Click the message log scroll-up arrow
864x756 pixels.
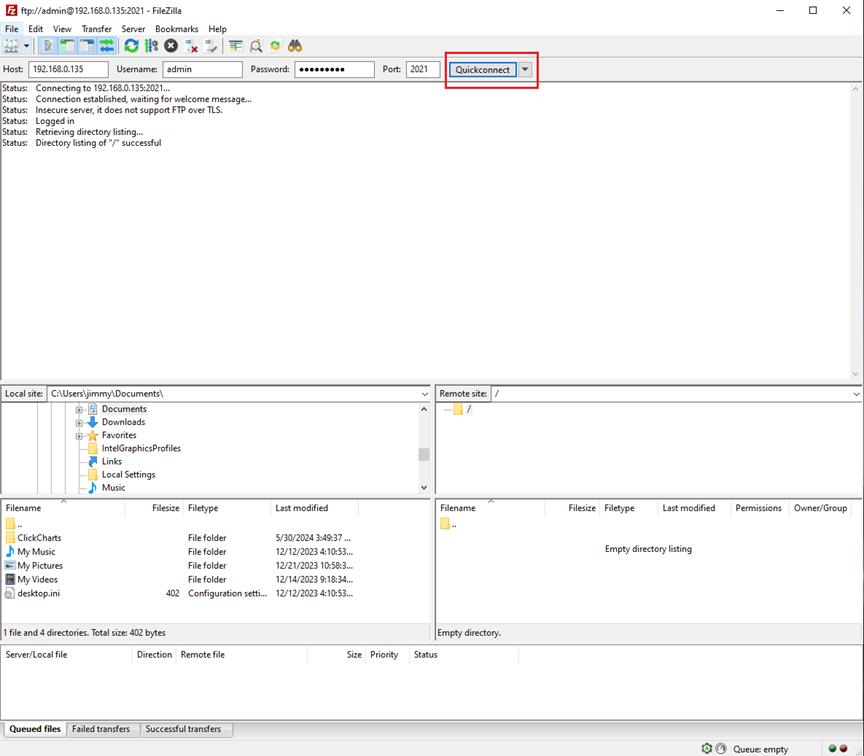(856, 89)
